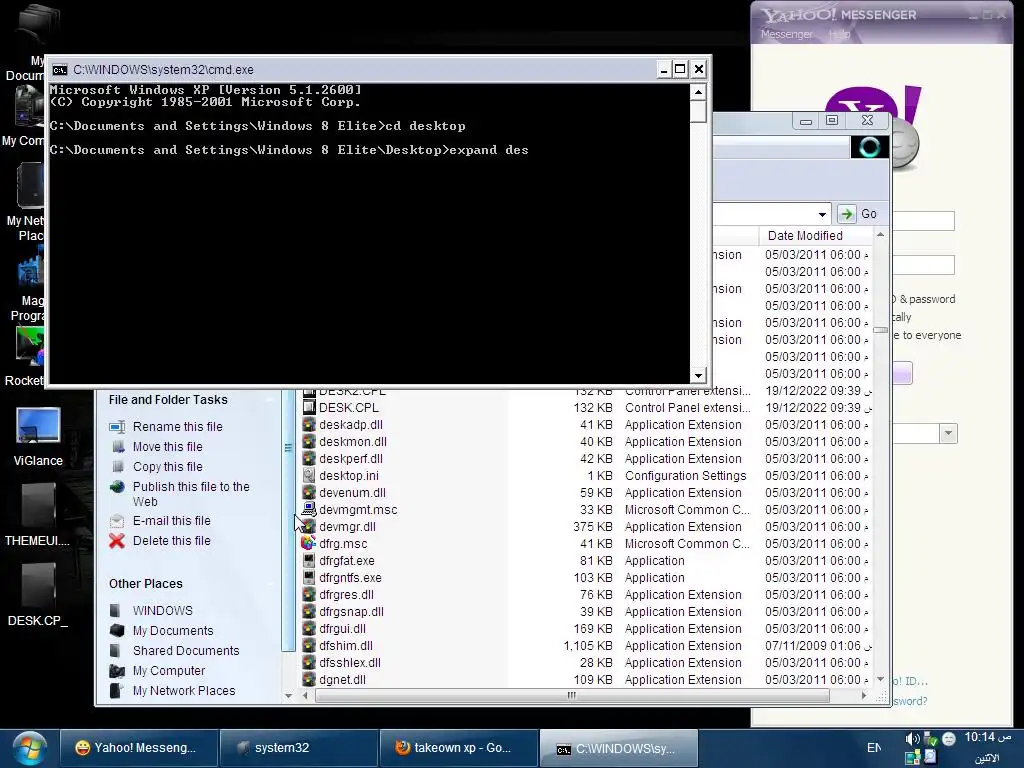Open WINDOWS under Other Places
This screenshot has height=768, width=1024.
point(163,611)
